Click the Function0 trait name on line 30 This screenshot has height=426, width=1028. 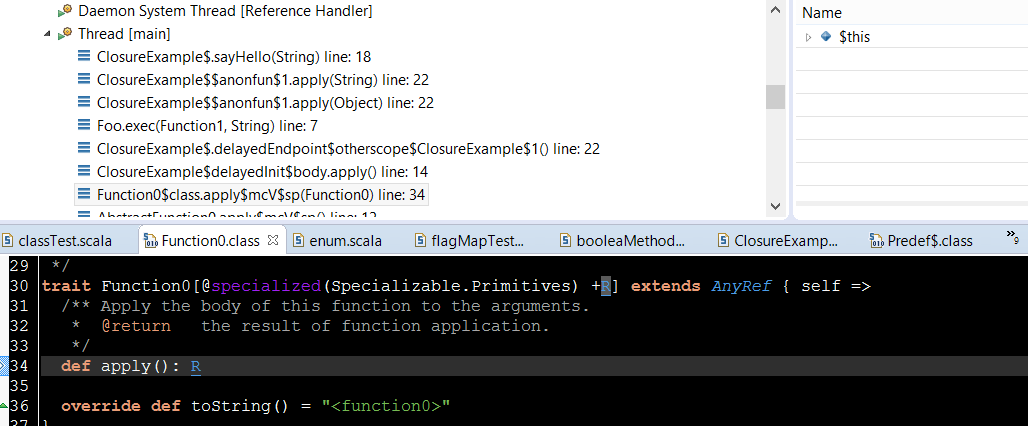146,286
